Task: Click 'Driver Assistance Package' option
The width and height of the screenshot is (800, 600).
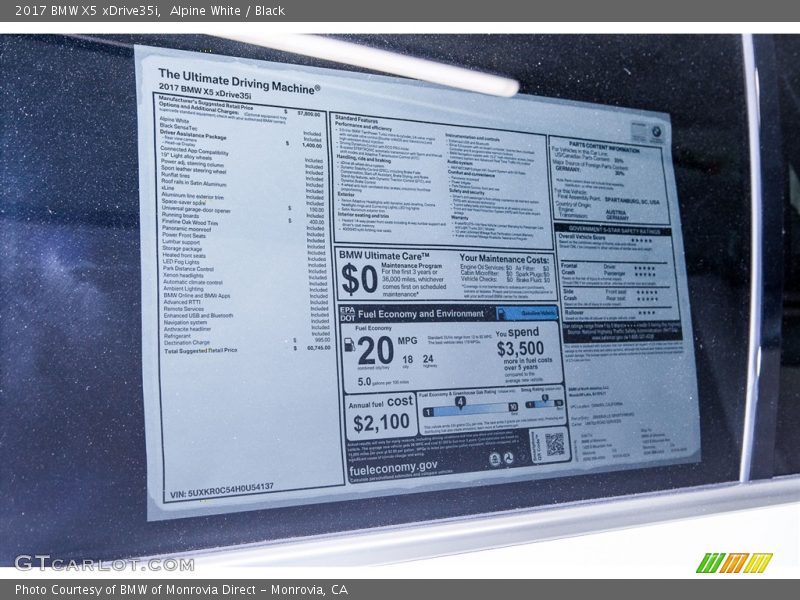Action: 193,135
